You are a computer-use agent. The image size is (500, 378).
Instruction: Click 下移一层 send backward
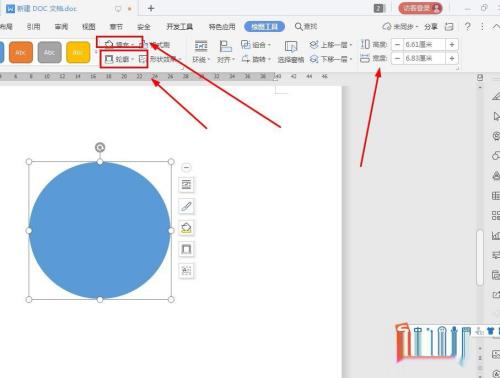[x=330, y=59]
